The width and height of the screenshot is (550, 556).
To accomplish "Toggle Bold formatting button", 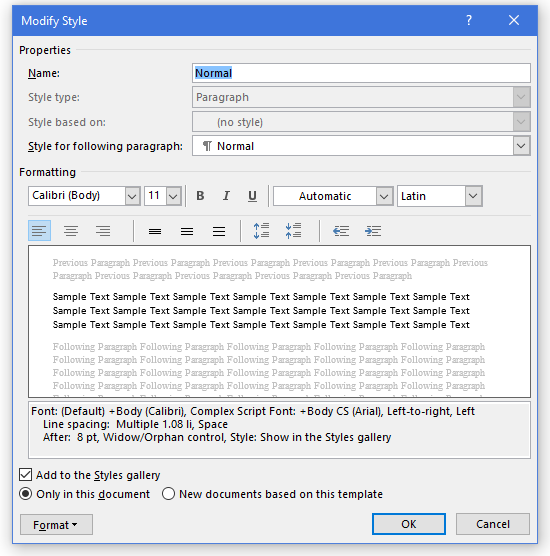I will 200,196.
